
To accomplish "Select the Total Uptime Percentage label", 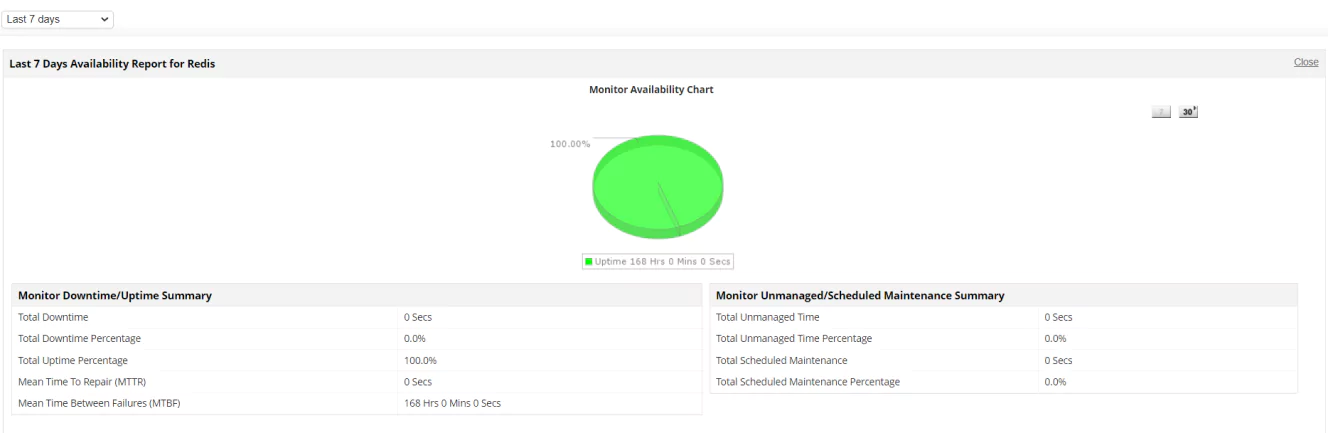I will (x=73, y=360).
